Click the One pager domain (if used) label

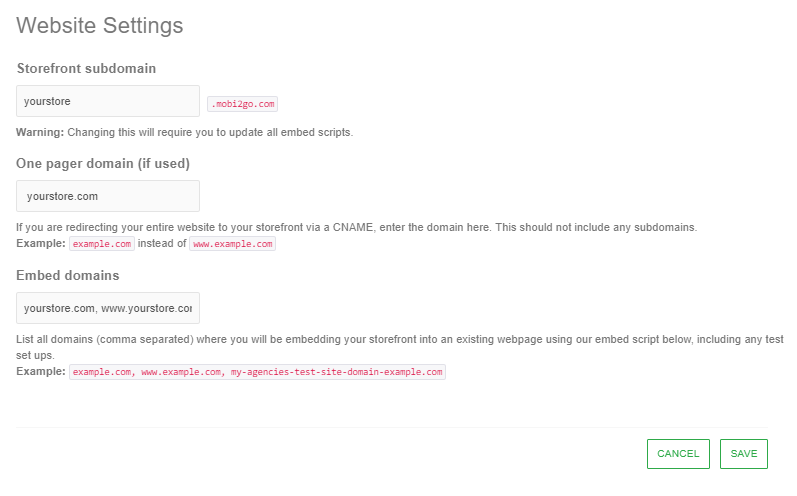click(x=103, y=163)
